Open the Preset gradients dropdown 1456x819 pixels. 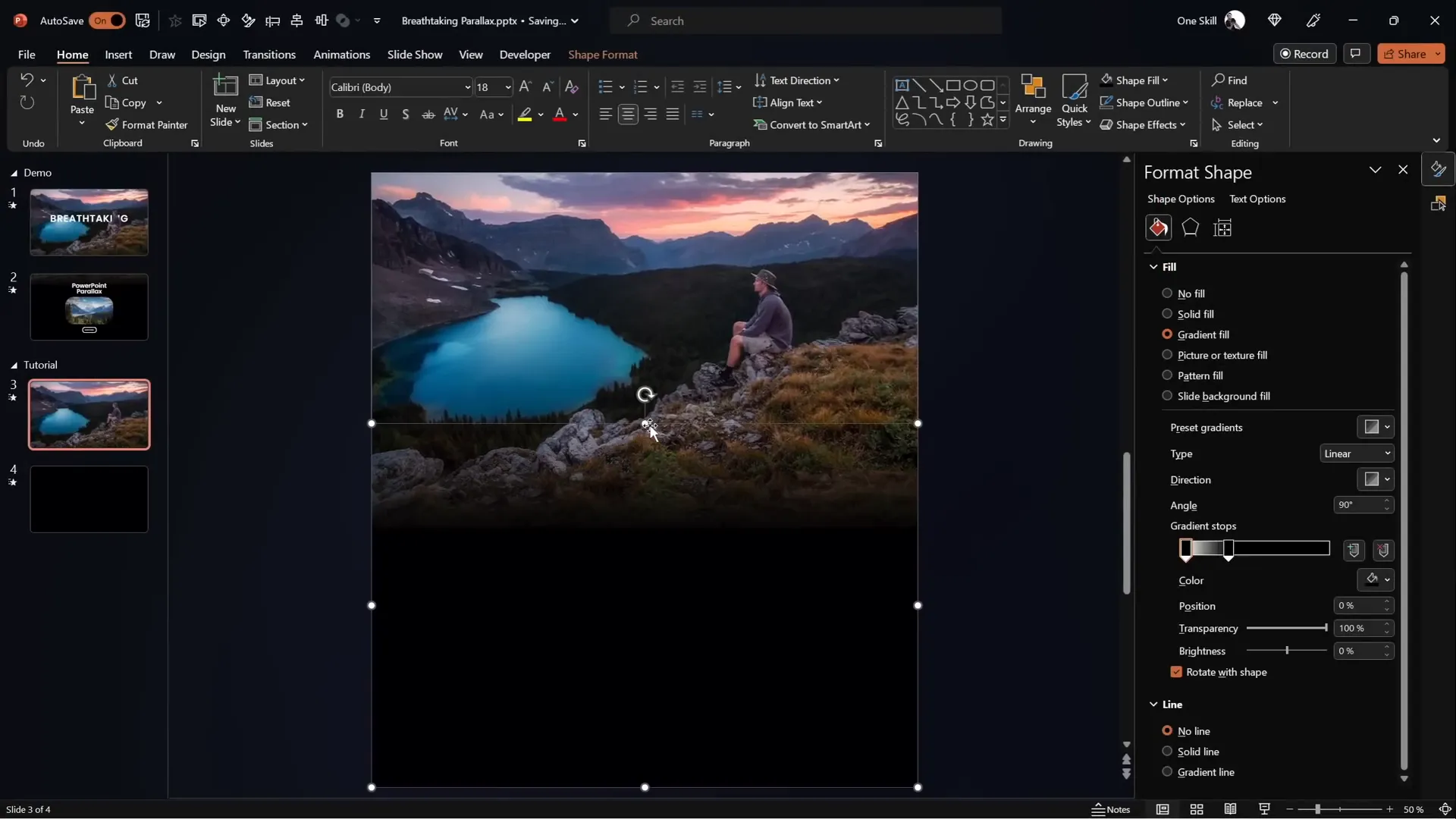click(1376, 427)
